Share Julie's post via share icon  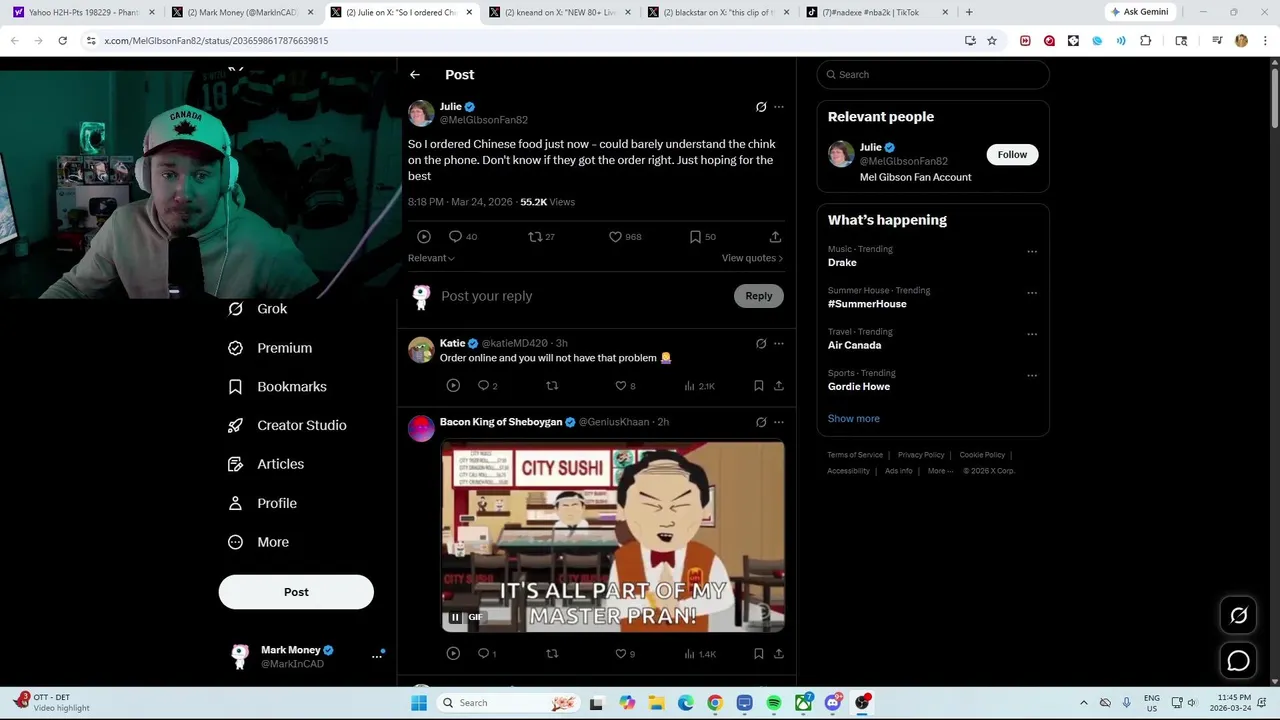click(775, 237)
